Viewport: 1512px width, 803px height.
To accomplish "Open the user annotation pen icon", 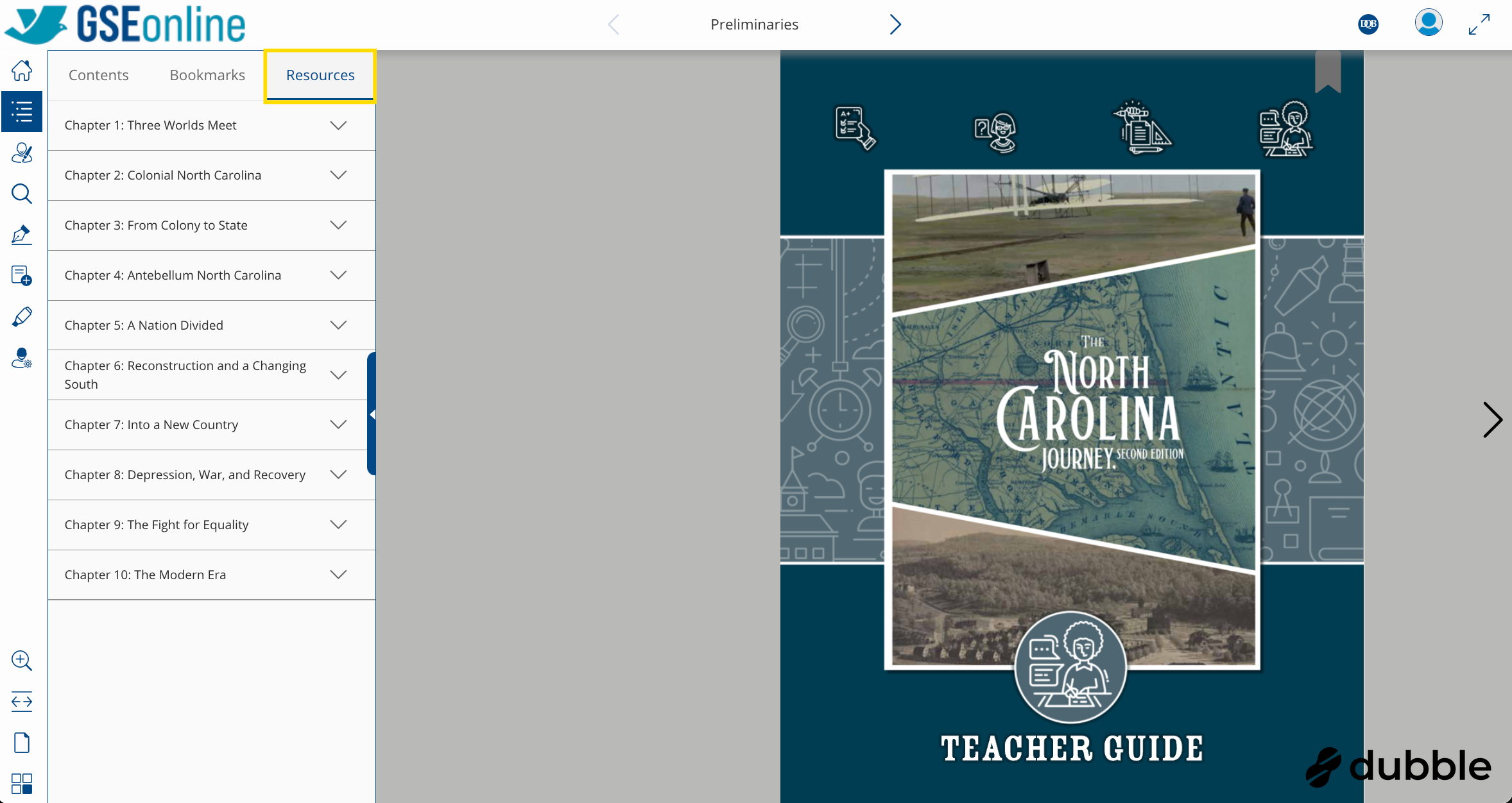I will [x=22, y=153].
